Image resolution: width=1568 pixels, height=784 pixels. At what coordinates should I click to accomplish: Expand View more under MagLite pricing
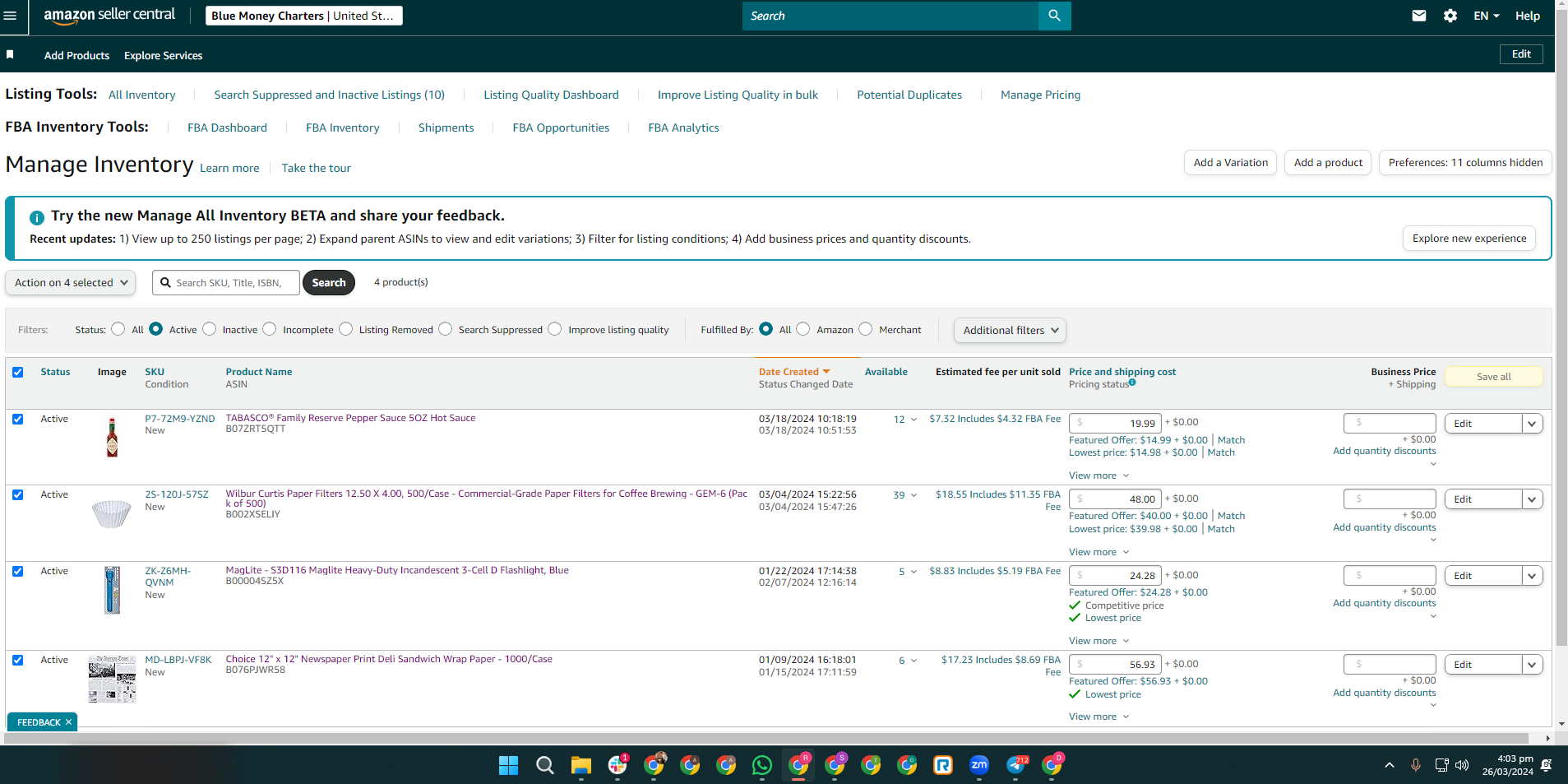coord(1099,641)
